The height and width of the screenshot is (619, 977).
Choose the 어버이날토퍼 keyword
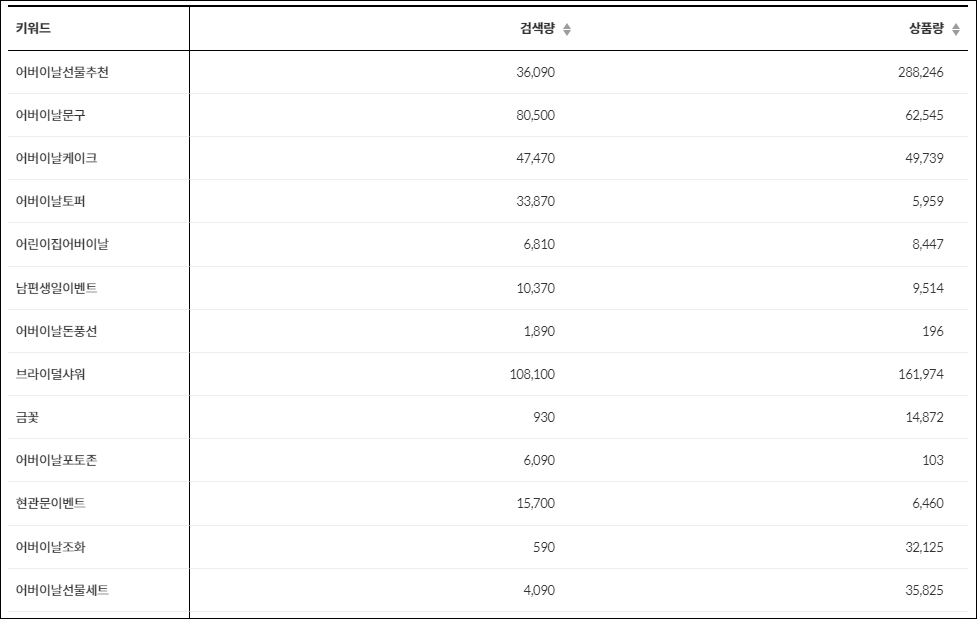click(x=50, y=201)
